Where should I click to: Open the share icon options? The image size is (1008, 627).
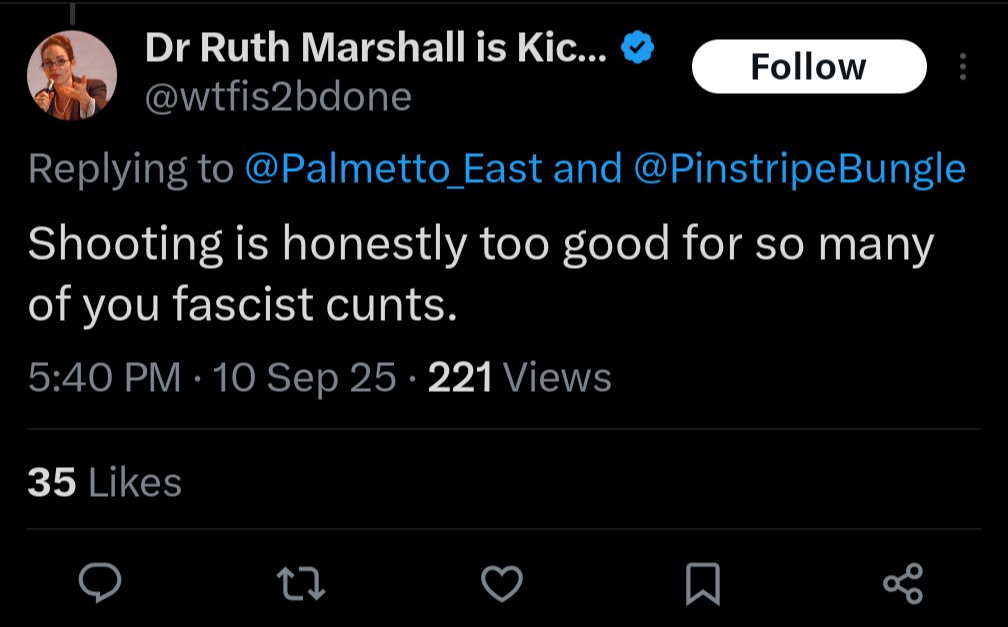903,583
